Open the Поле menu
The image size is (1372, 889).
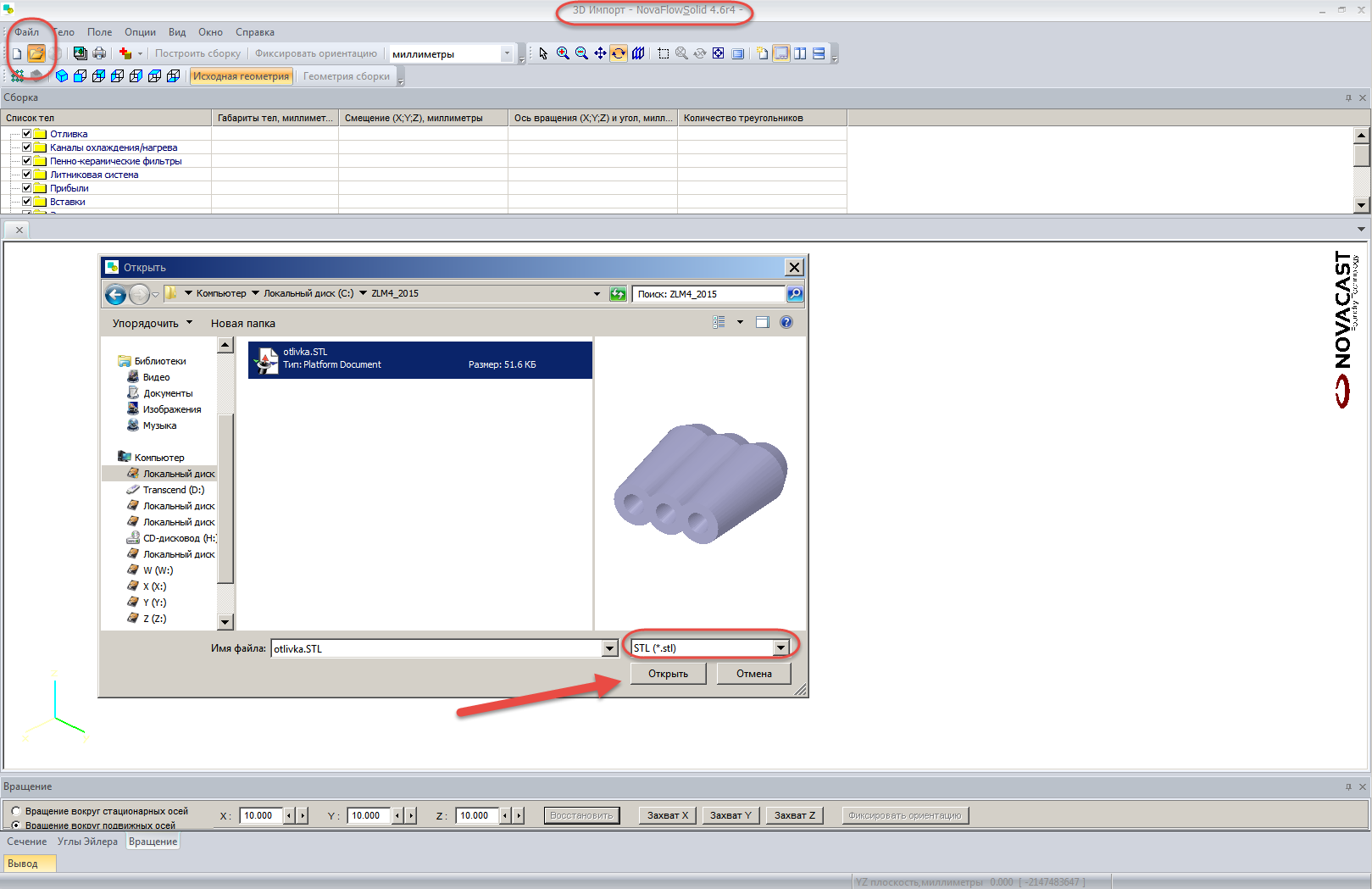click(x=99, y=32)
